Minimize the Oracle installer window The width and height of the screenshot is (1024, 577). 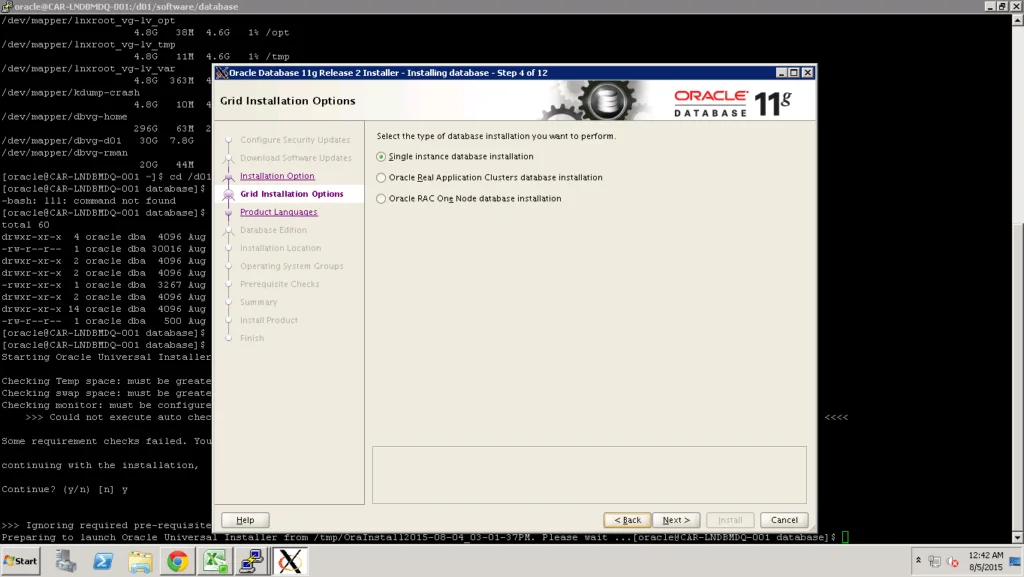point(781,72)
